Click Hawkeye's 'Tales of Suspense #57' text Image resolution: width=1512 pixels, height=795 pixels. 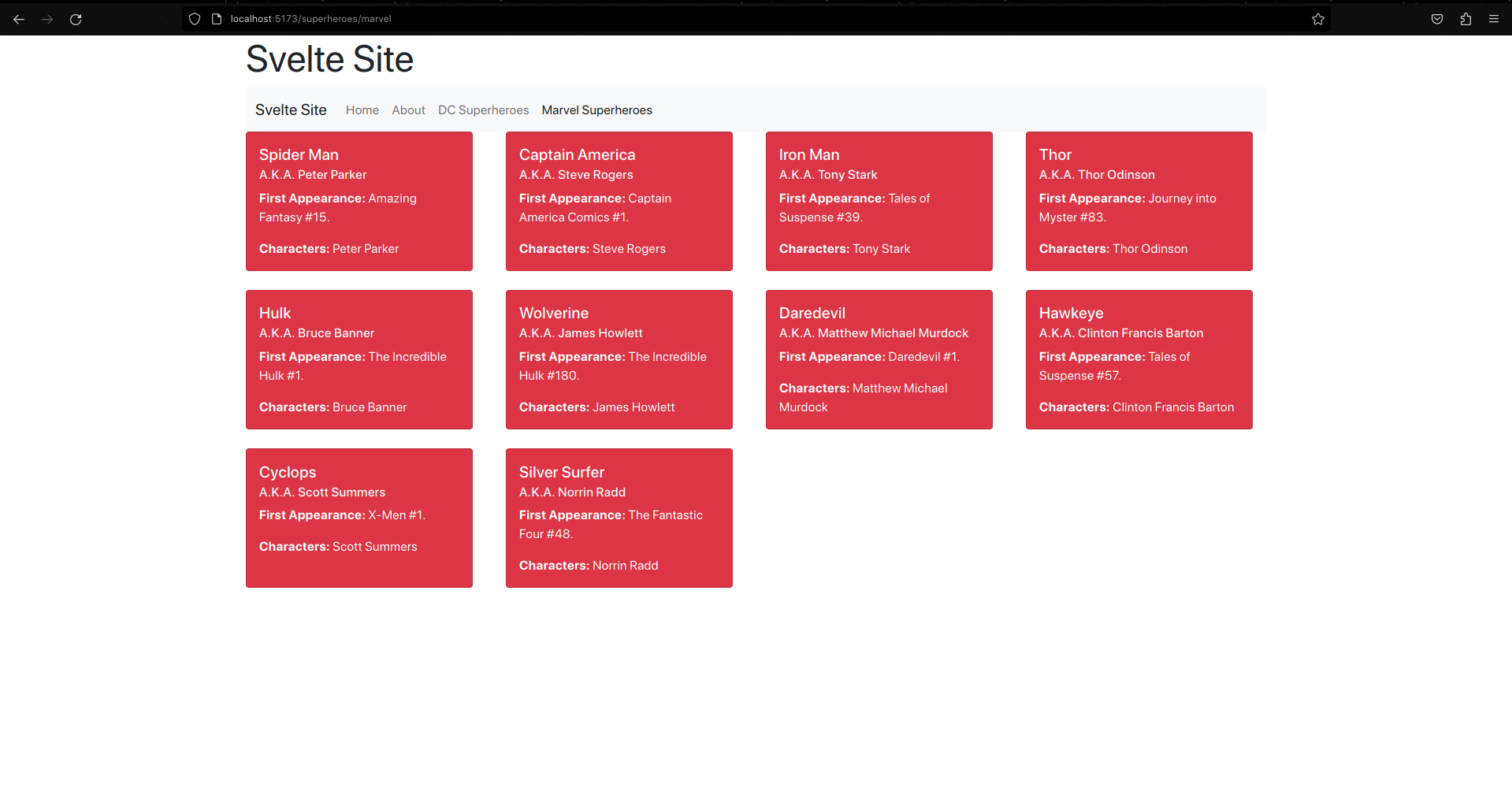[1114, 366]
